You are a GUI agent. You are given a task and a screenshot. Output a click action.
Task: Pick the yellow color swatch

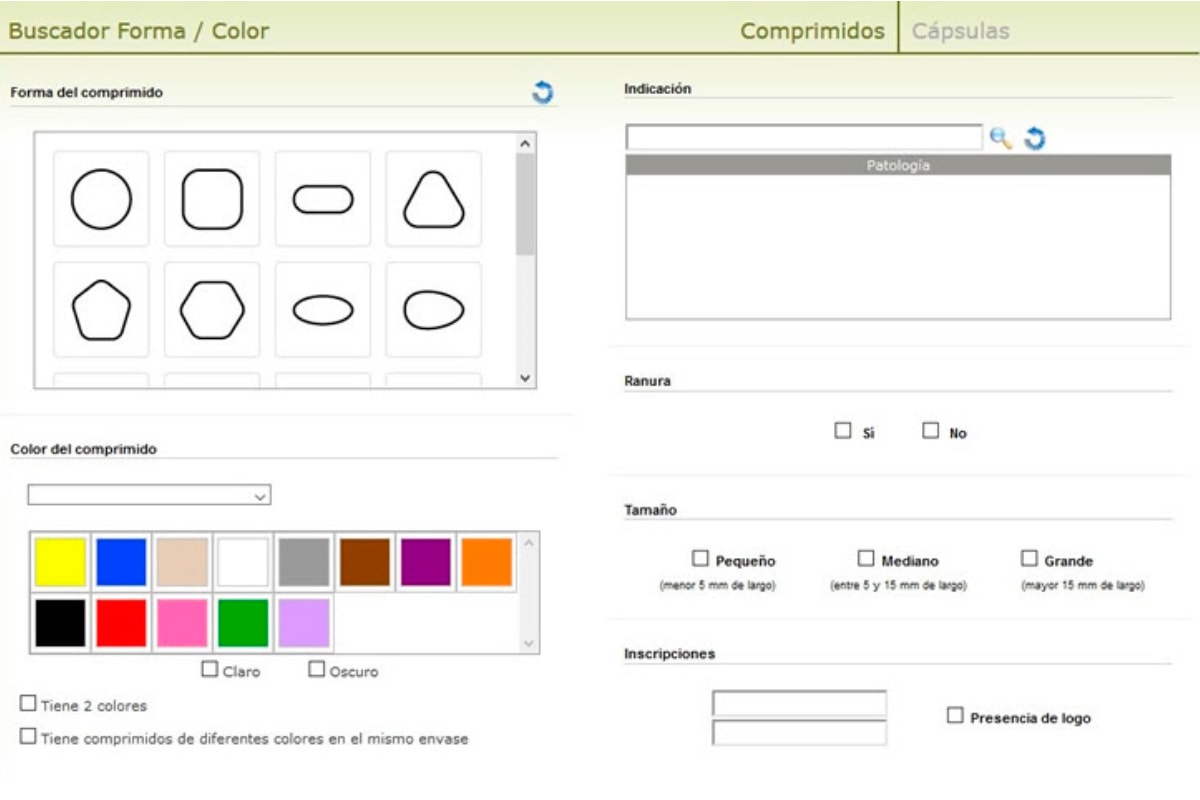click(61, 562)
